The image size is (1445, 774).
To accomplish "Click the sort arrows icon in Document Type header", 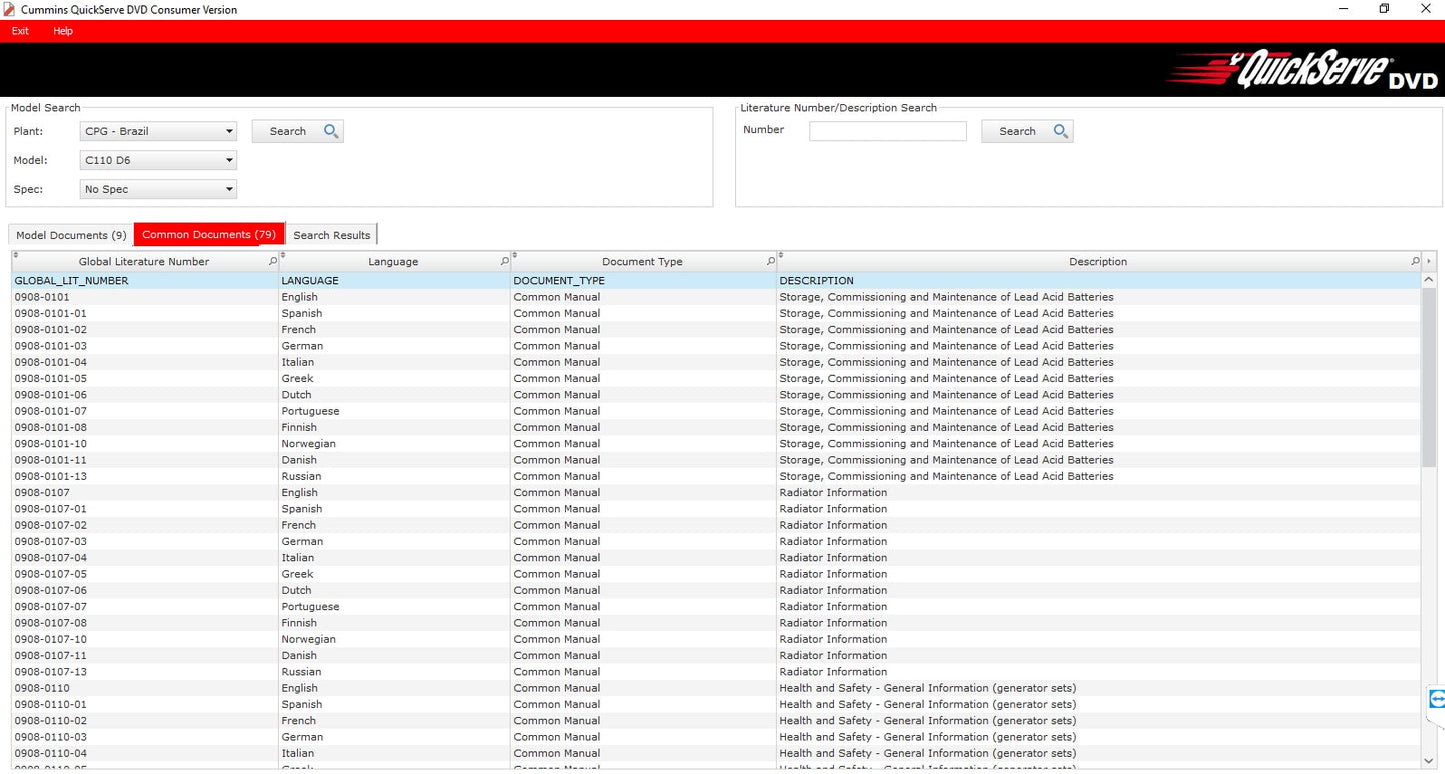I will pyautogui.click(x=515, y=256).
